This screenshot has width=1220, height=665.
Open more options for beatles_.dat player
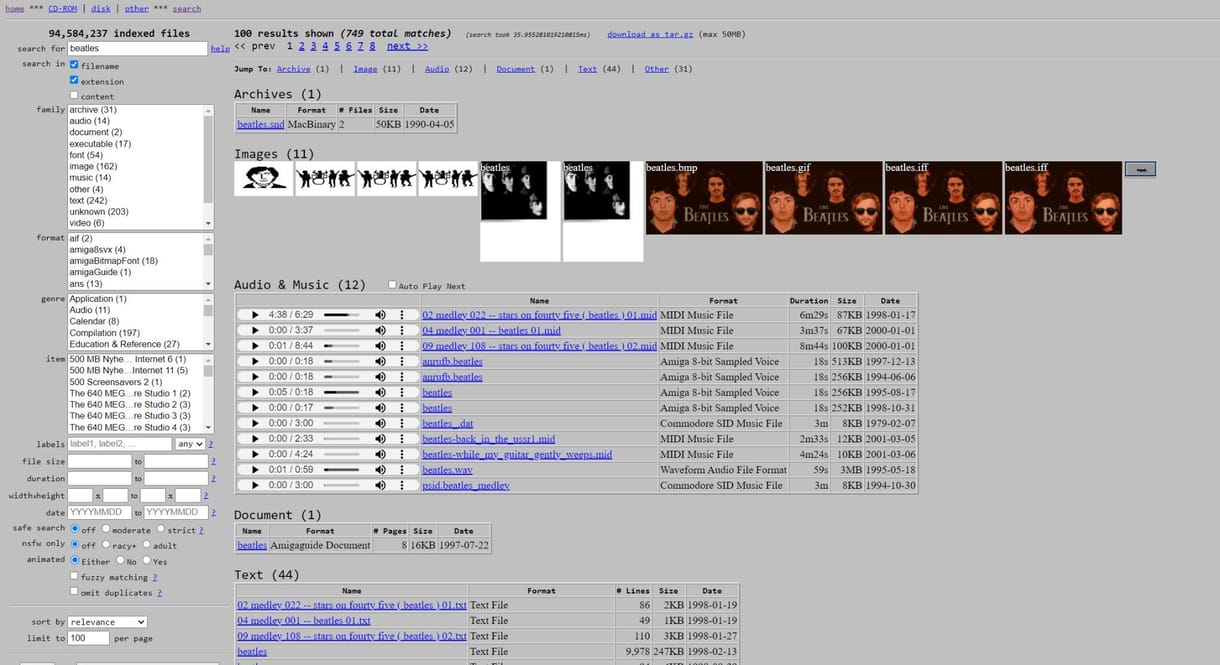click(x=402, y=423)
